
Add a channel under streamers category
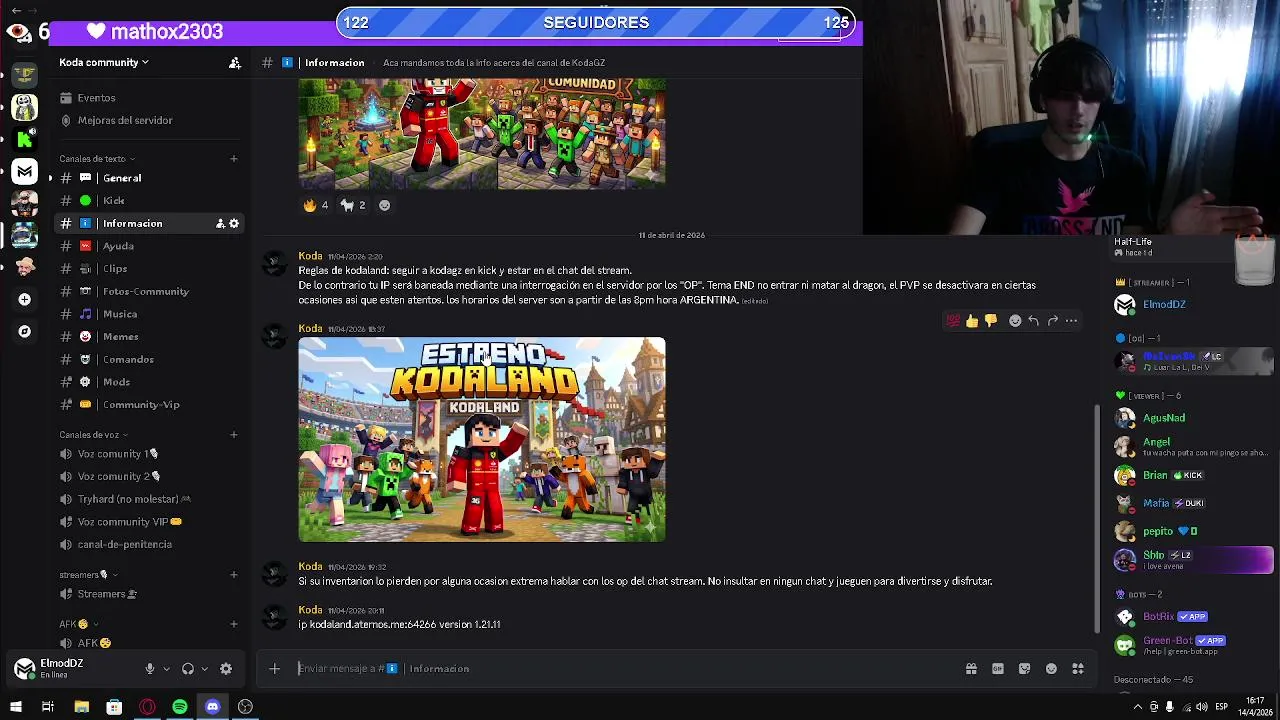pyautogui.click(x=234, y=574)
